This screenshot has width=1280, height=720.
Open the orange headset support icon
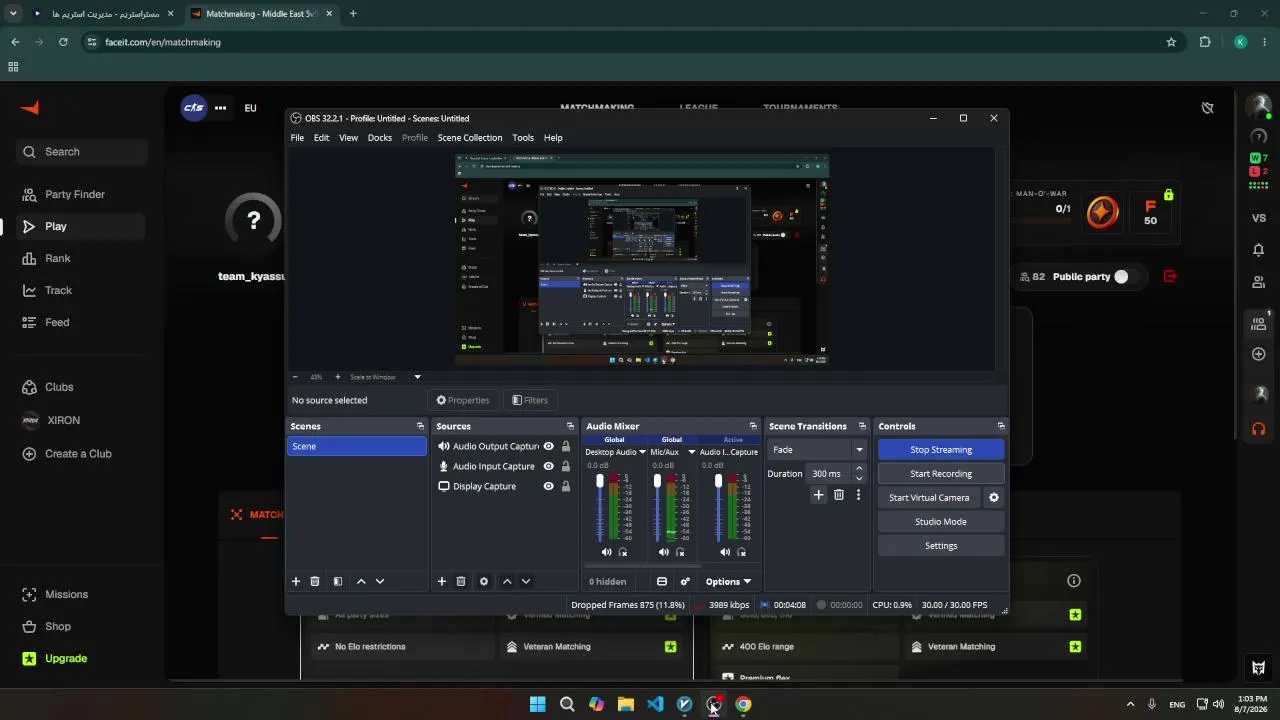click(x=1259, y=429)
